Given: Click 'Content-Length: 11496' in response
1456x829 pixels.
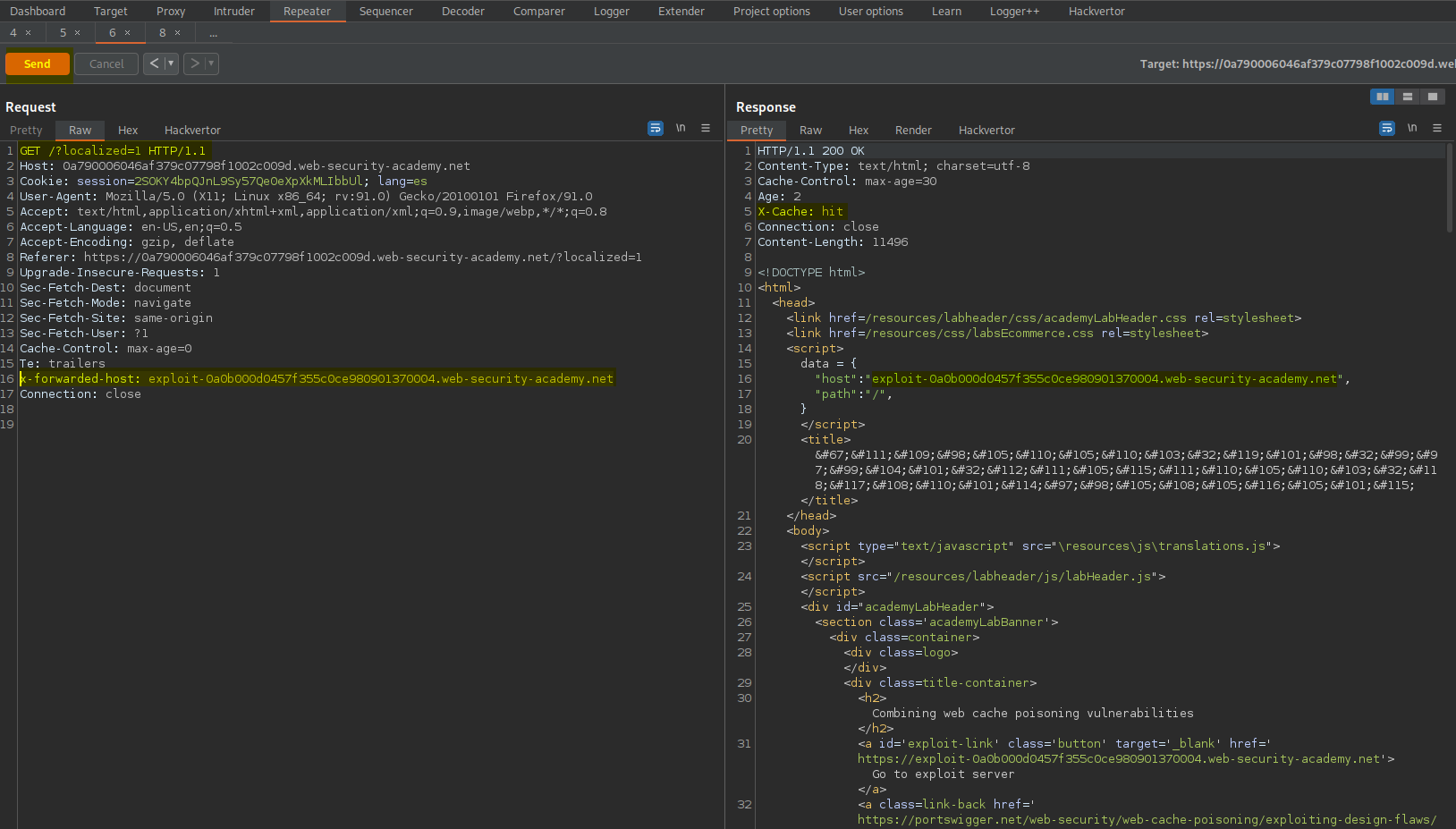Looking at the screenshot, I should coord(833,242).
